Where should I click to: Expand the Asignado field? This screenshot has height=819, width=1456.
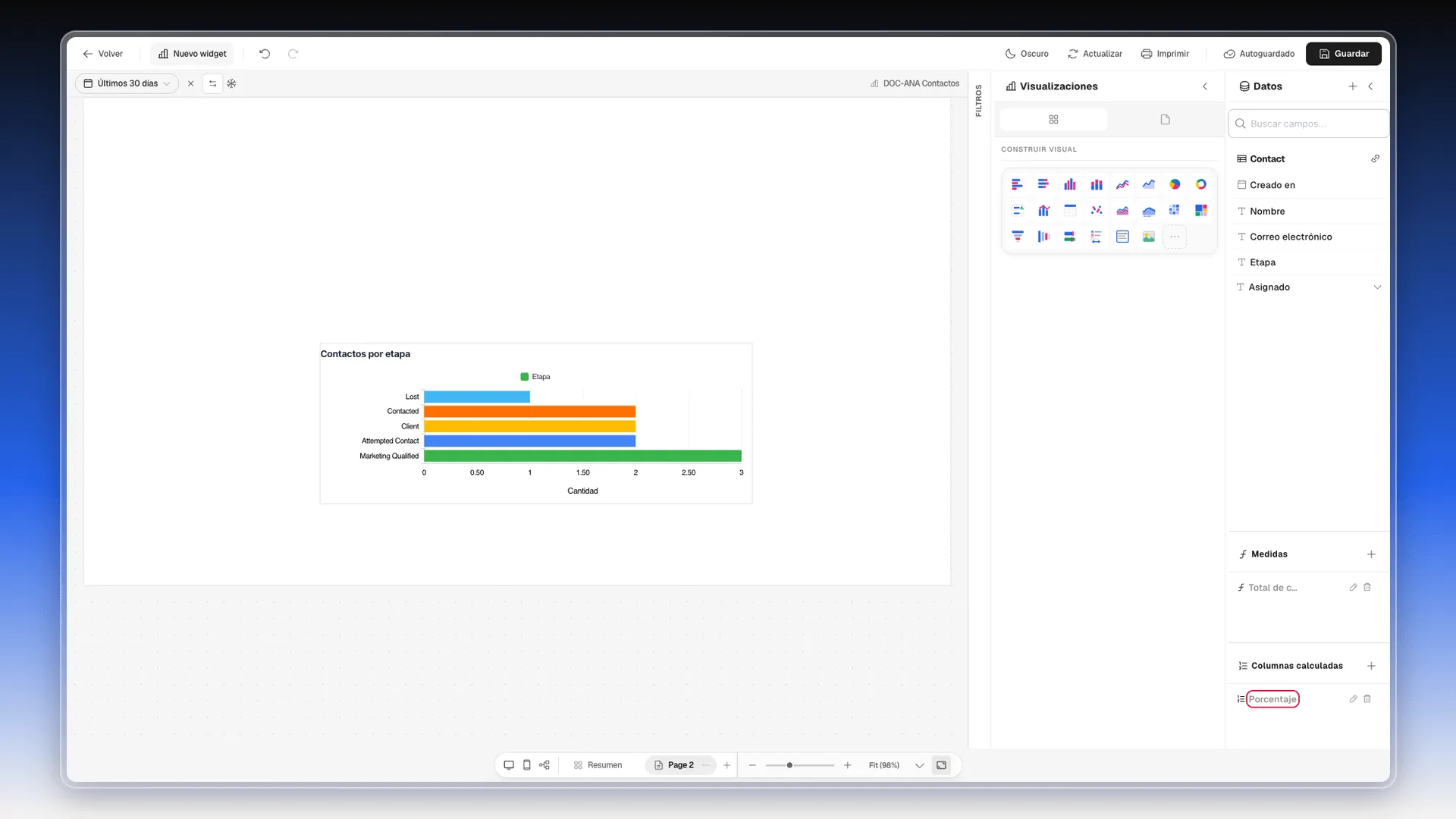coord(1377,287)
